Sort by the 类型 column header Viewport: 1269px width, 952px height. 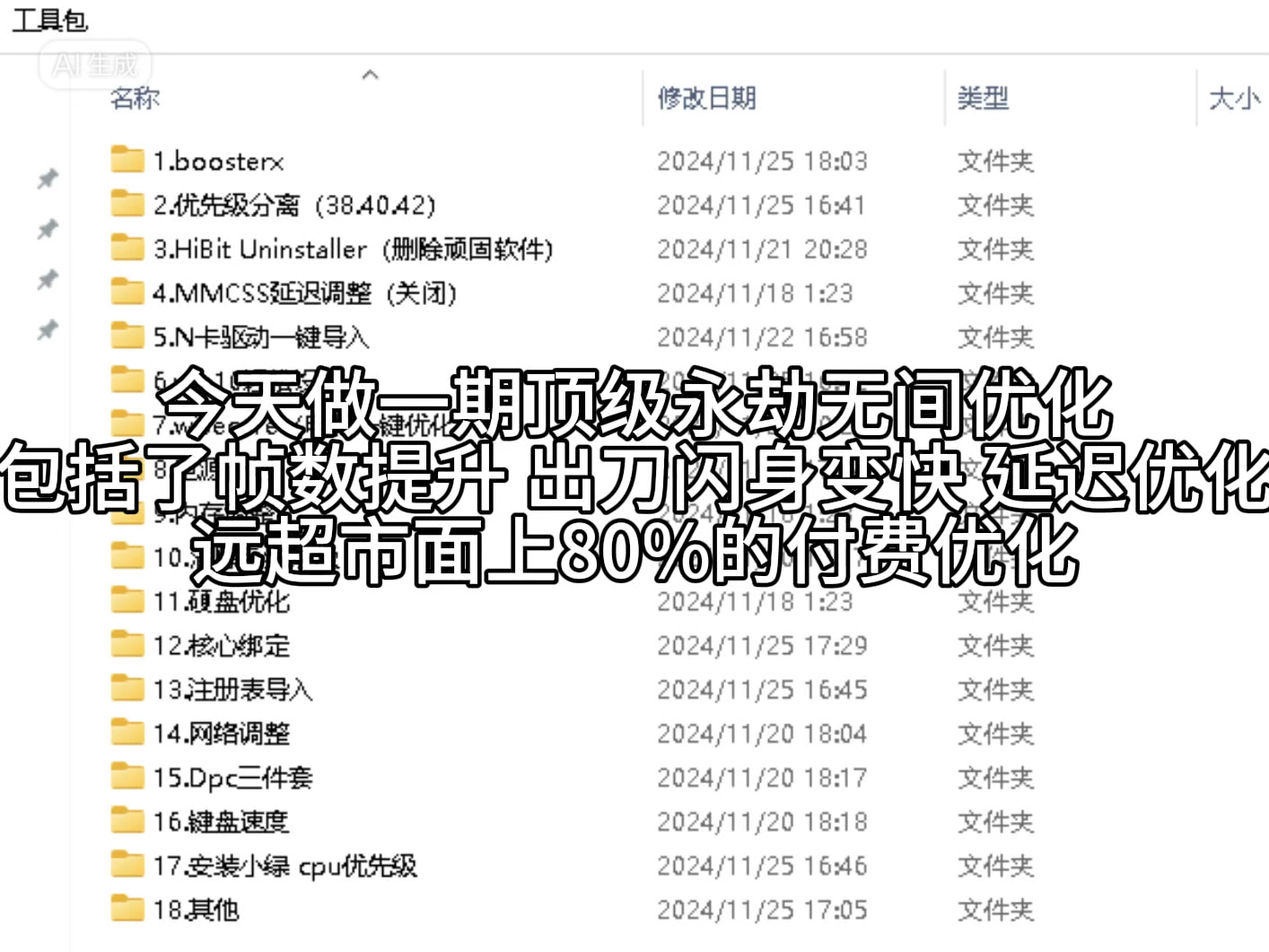tap(983, 97)
